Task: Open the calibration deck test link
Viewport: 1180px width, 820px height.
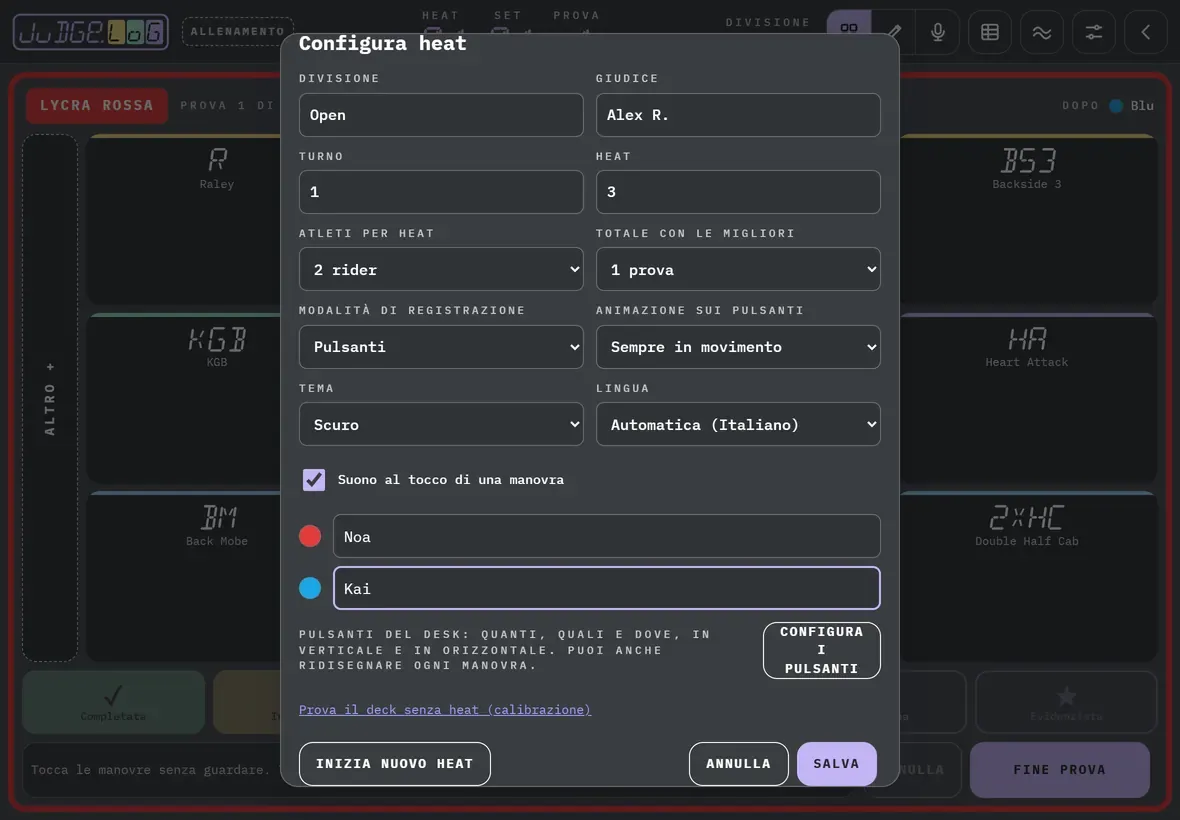Action: [445, 709]
